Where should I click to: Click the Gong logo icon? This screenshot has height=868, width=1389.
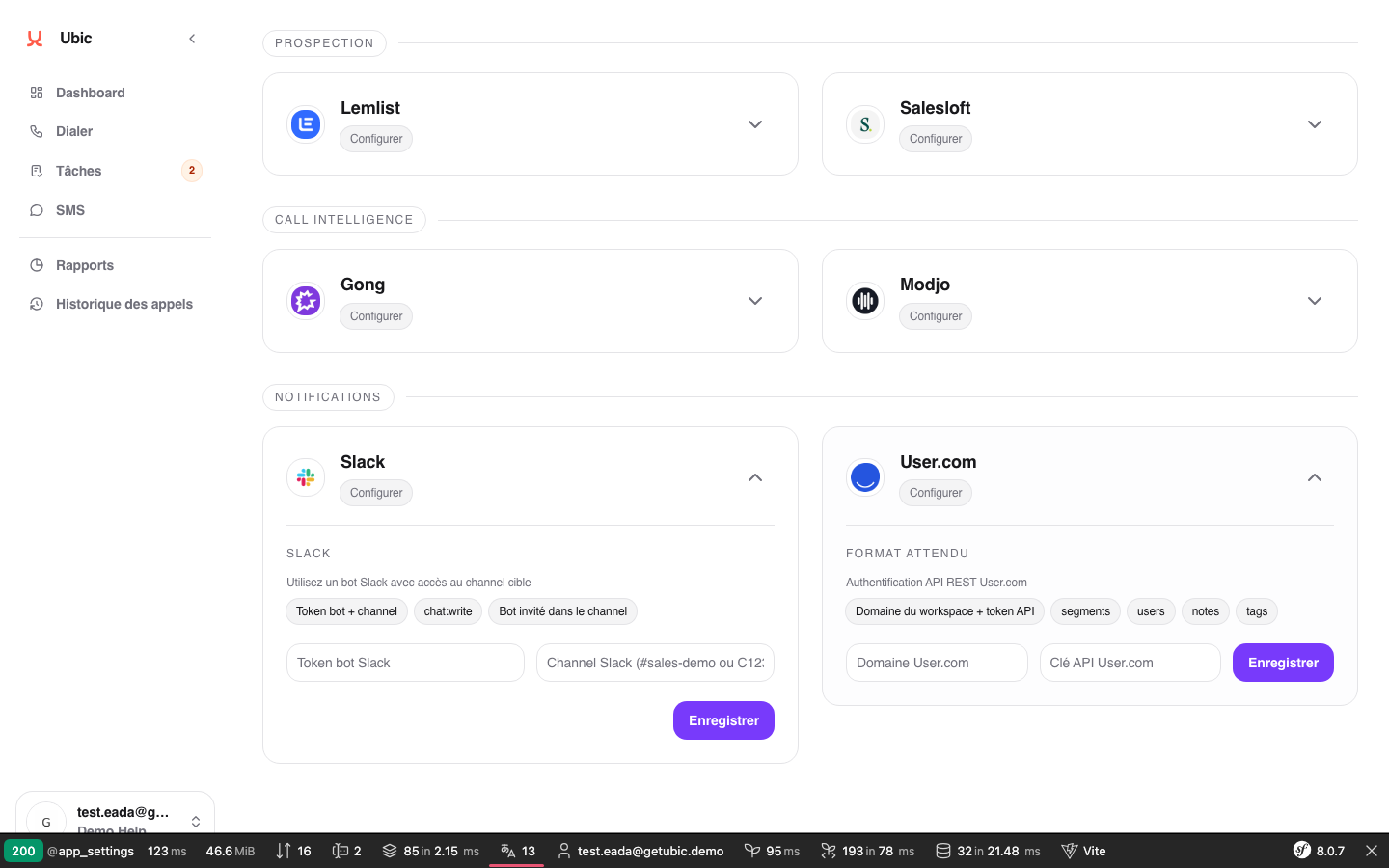306,301
